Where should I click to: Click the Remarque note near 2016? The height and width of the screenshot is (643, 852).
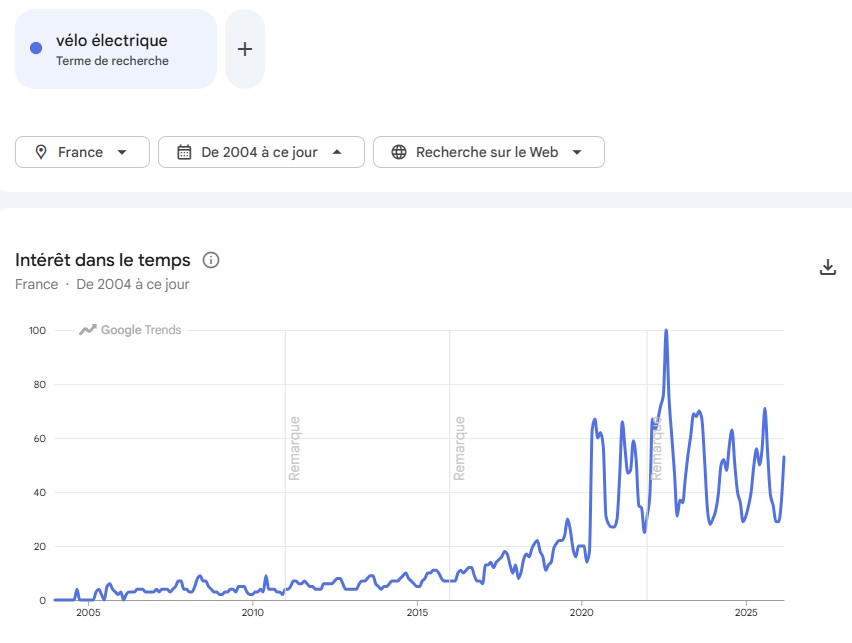click(x=459, y=448)
